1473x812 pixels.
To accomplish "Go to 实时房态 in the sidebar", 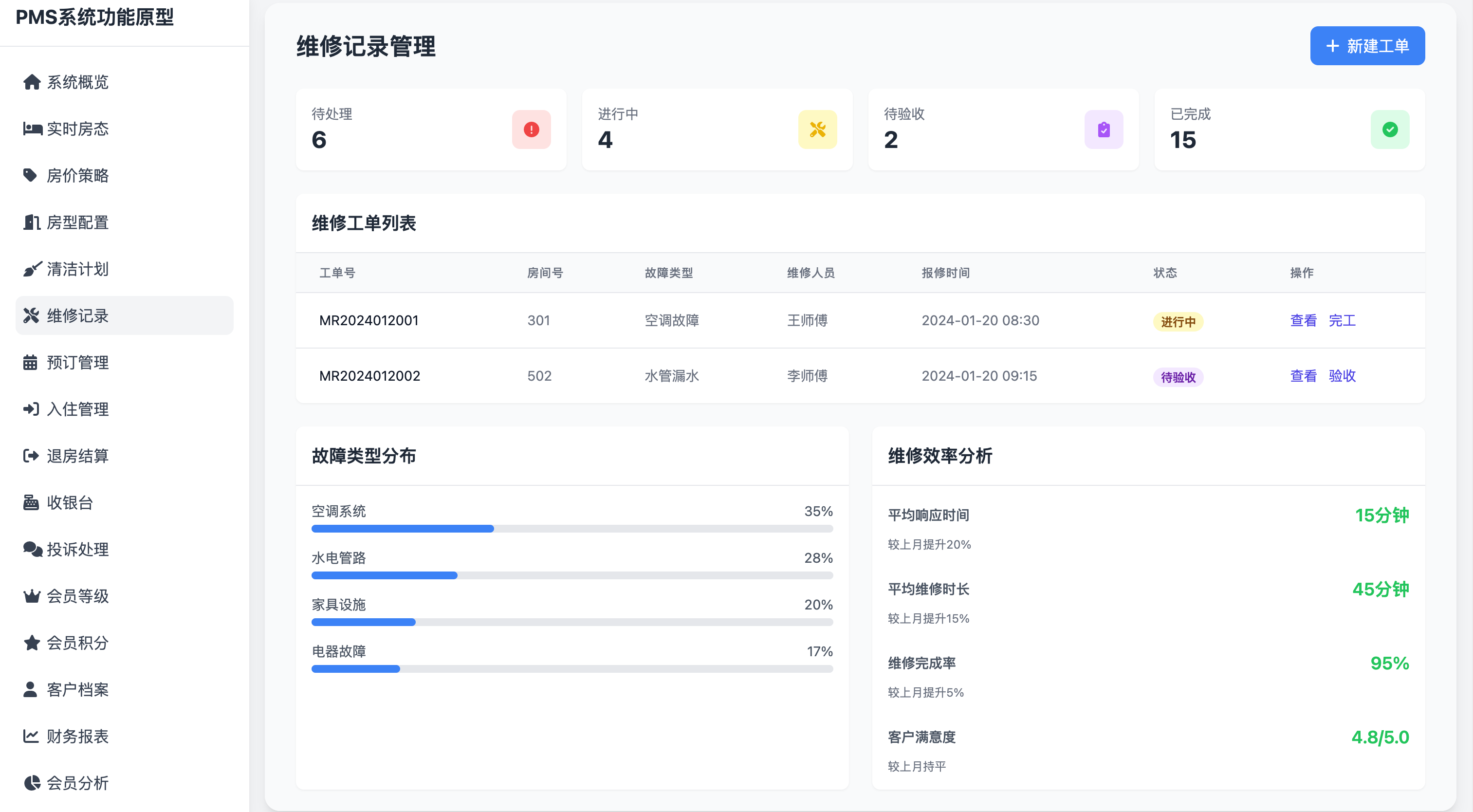I will click(125, 129).
